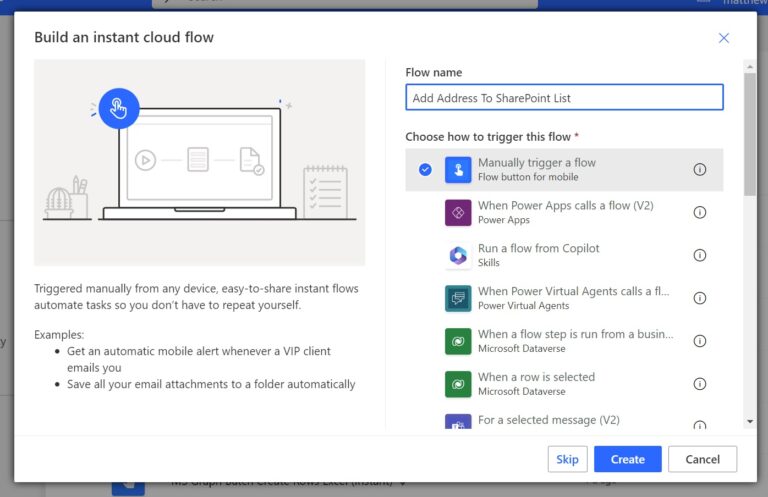768x497 pixels.
Task: Toggle the selected checkmark on Manually trigger a flow
Action: 425,170
